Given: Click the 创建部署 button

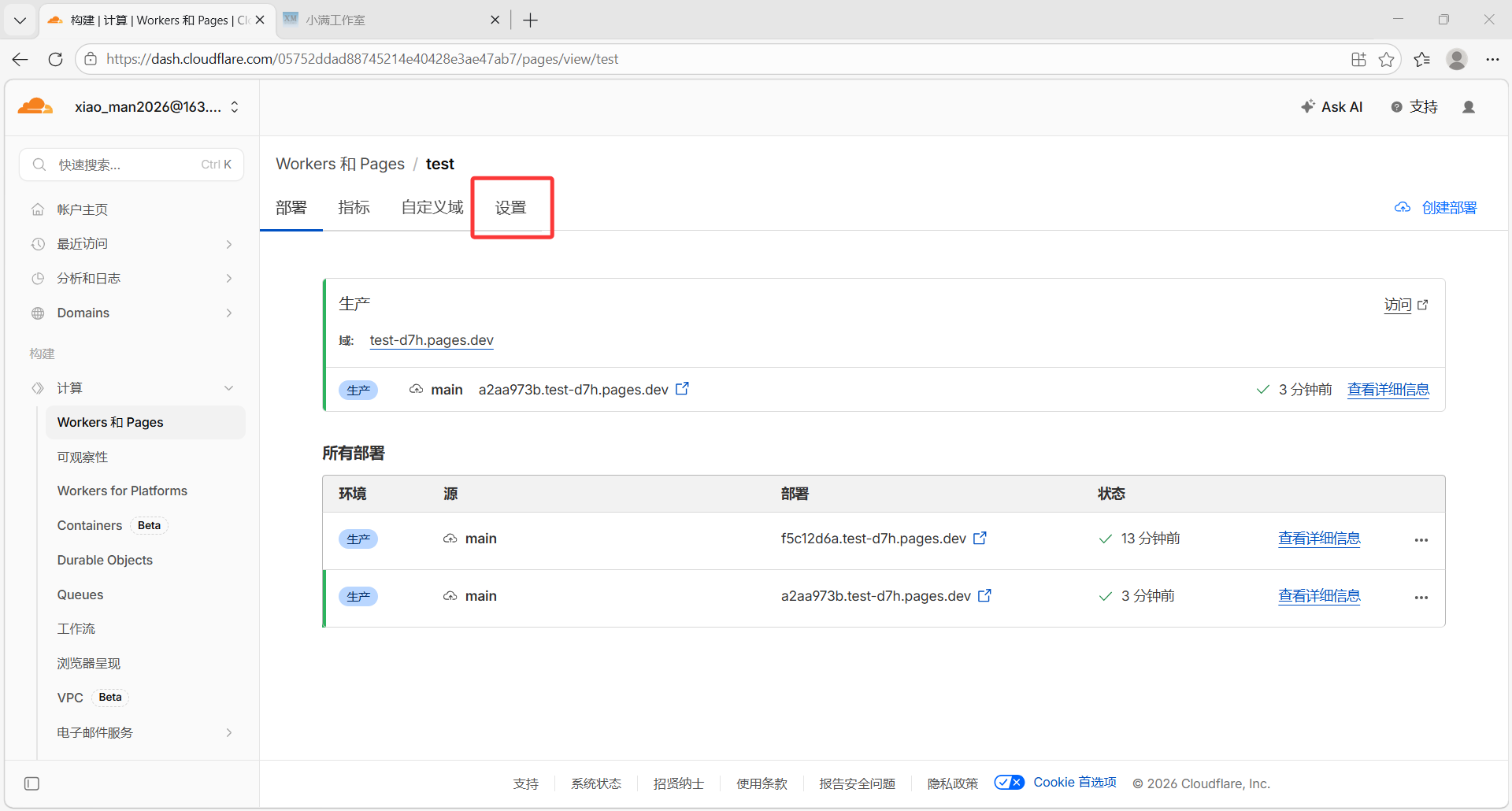Looking at the screenshot, I should (1436, 208).
